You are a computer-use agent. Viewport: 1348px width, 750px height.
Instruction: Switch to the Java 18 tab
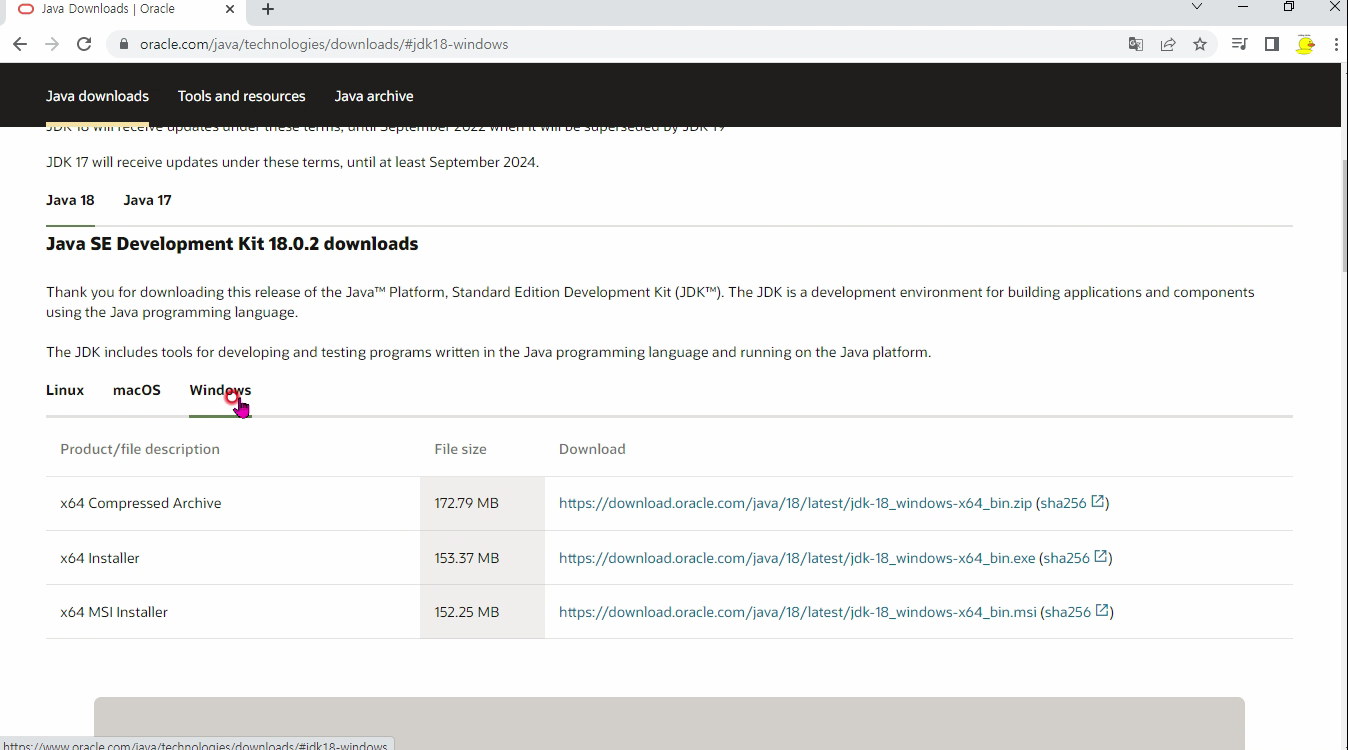coord(70,200)
